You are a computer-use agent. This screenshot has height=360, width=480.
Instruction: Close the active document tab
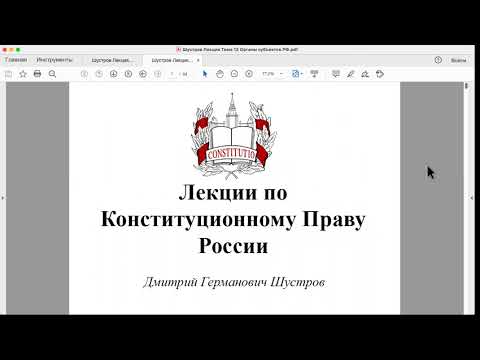point(198,60)
